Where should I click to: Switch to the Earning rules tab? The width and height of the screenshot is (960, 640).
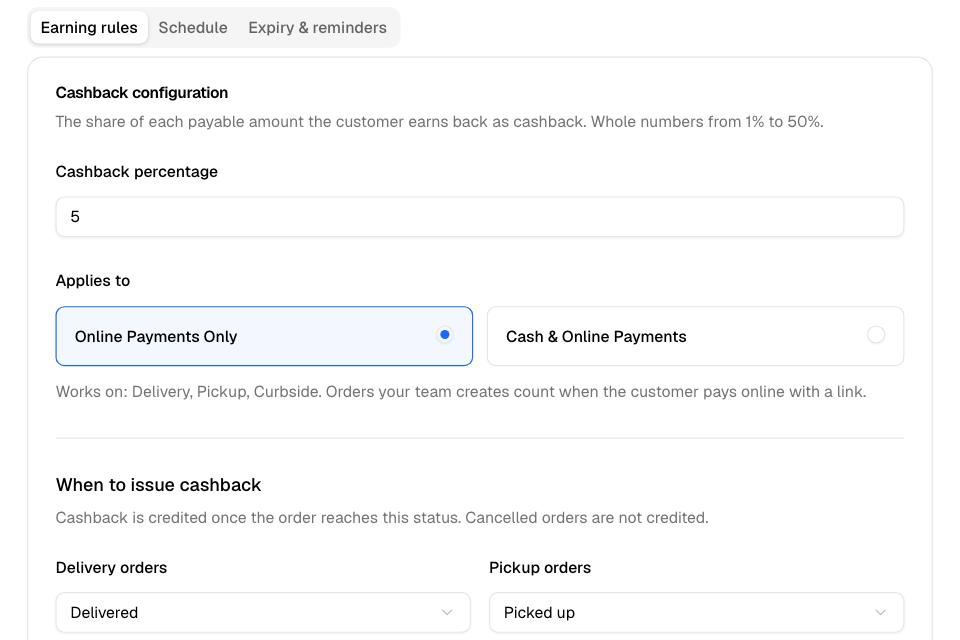coord(89,28)
